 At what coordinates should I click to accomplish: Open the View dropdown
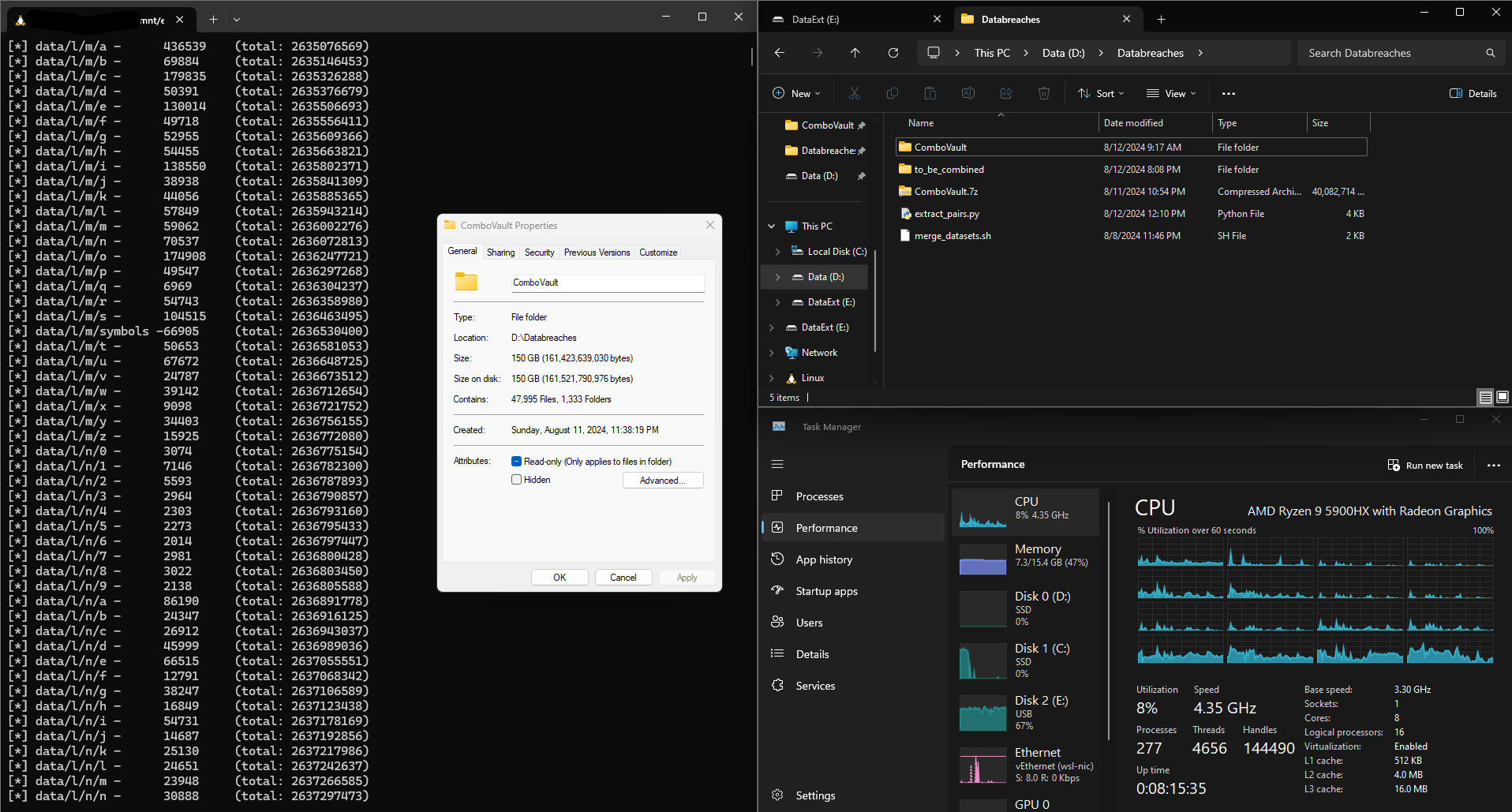click(1170, 93)
